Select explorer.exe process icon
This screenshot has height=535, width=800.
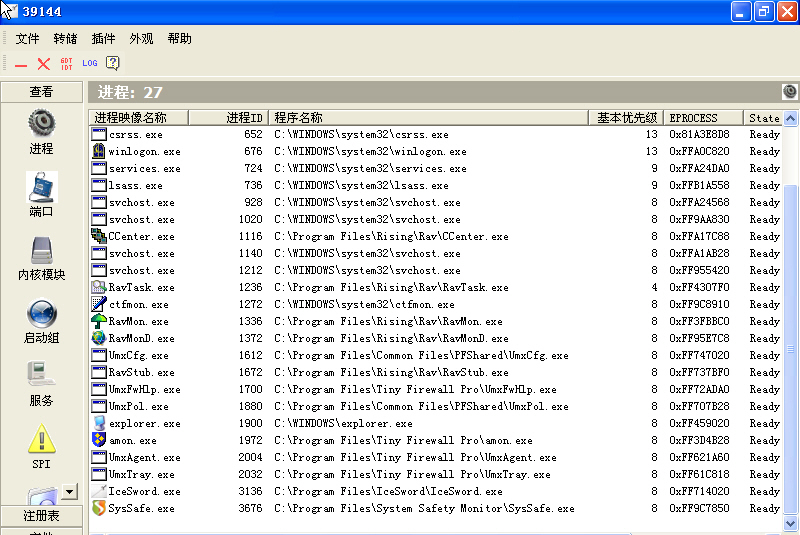coord(99,423)
